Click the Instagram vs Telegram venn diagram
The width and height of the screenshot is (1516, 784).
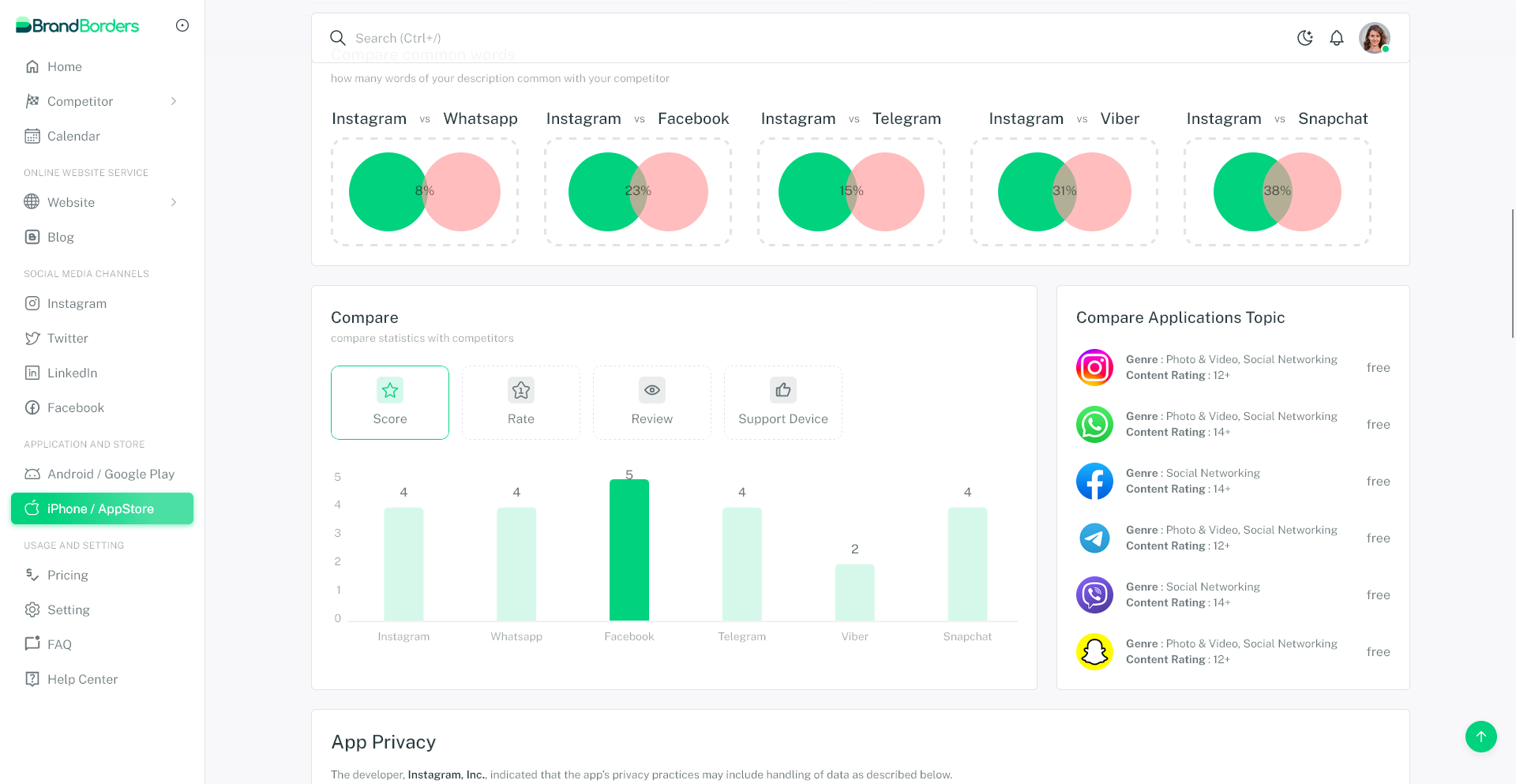pos(851,192)
